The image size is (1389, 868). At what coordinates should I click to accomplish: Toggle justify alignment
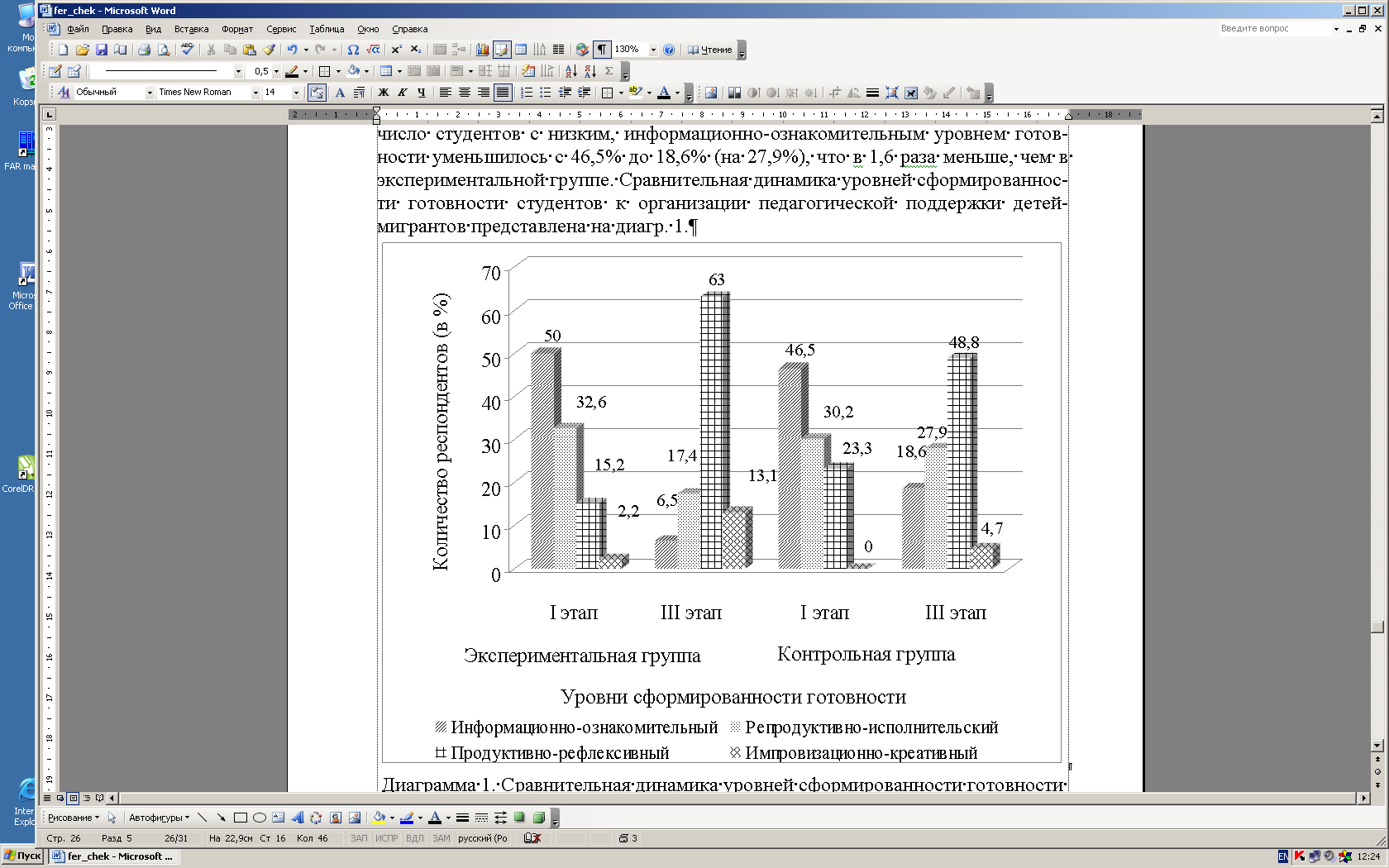502,93
